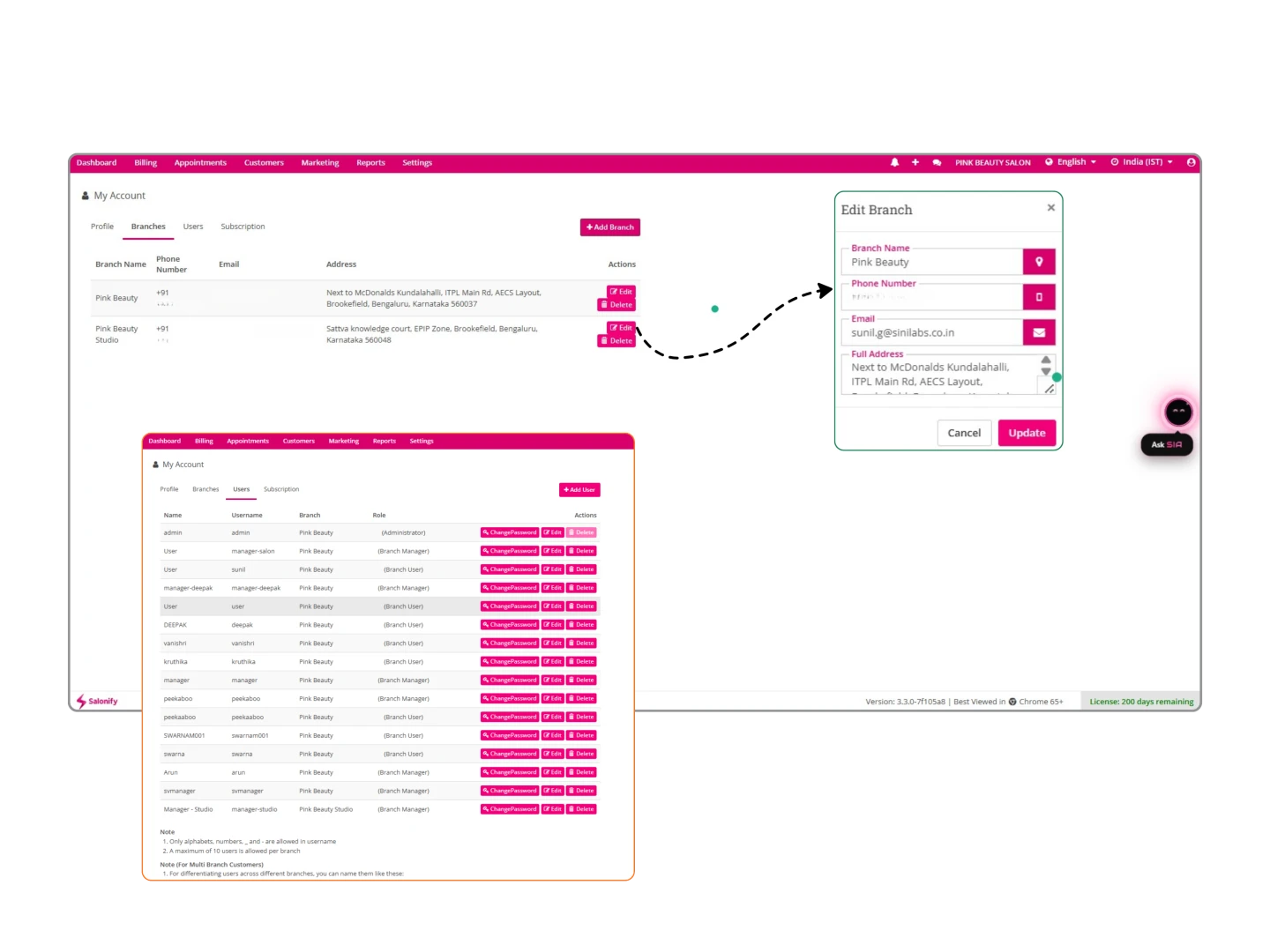This screenshot has height=952, width=1270.
Task: Open the English language dropdown
Action: (1071, 162)
